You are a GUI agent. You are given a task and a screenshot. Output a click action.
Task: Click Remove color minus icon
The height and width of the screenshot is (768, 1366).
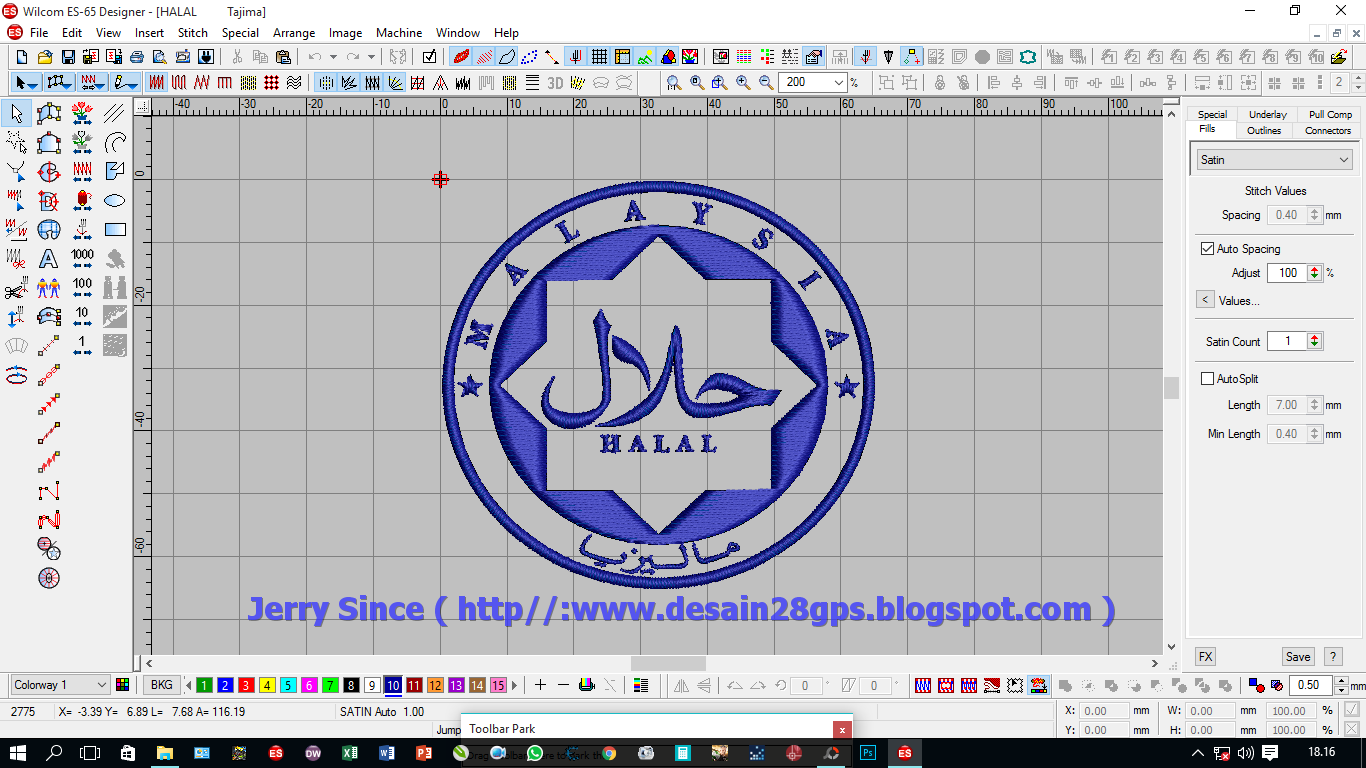[563, 685]
